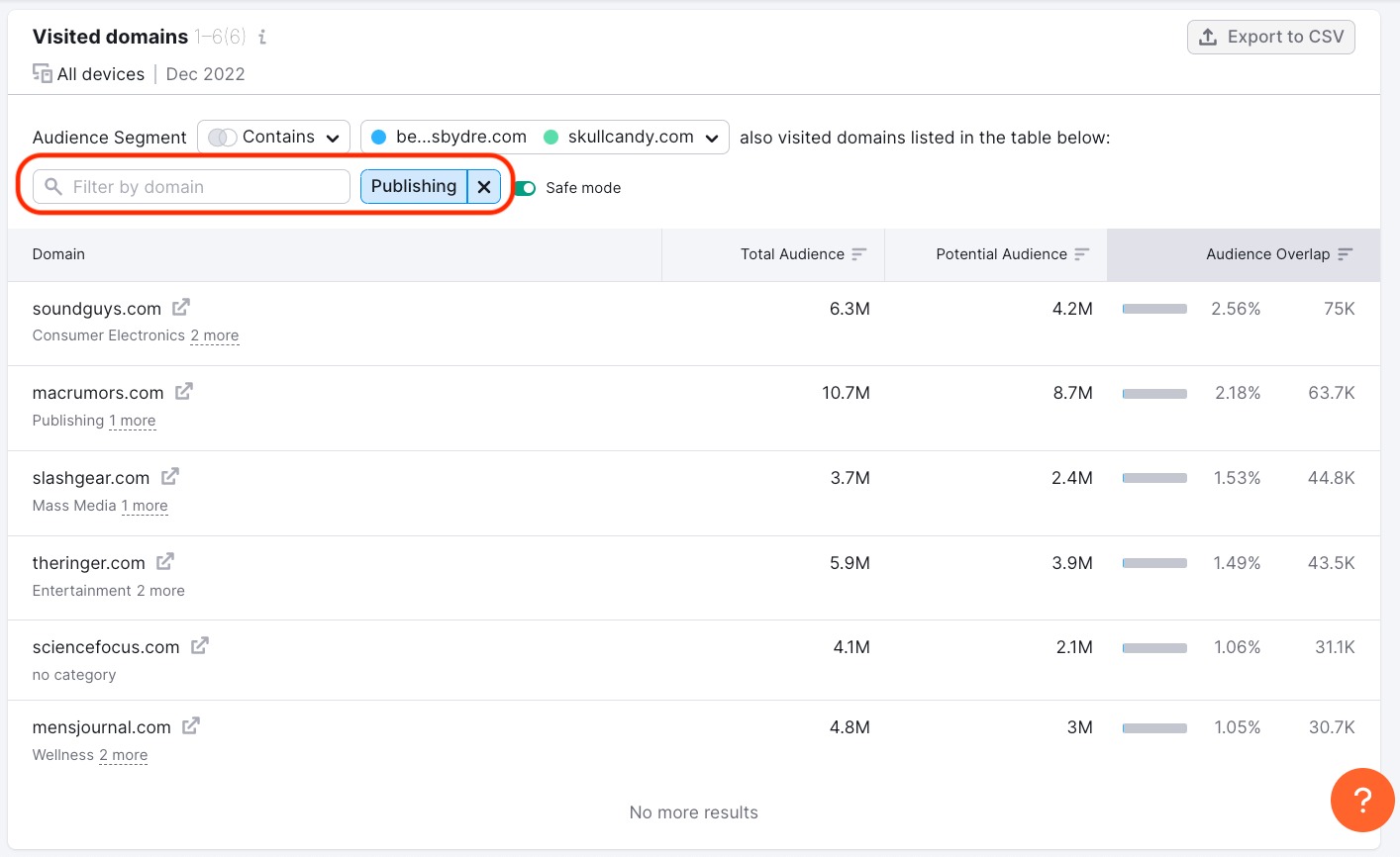Viewport: 1400px width, 857px height.
Task: Click the All devices icon
Action: click(43, 73)
